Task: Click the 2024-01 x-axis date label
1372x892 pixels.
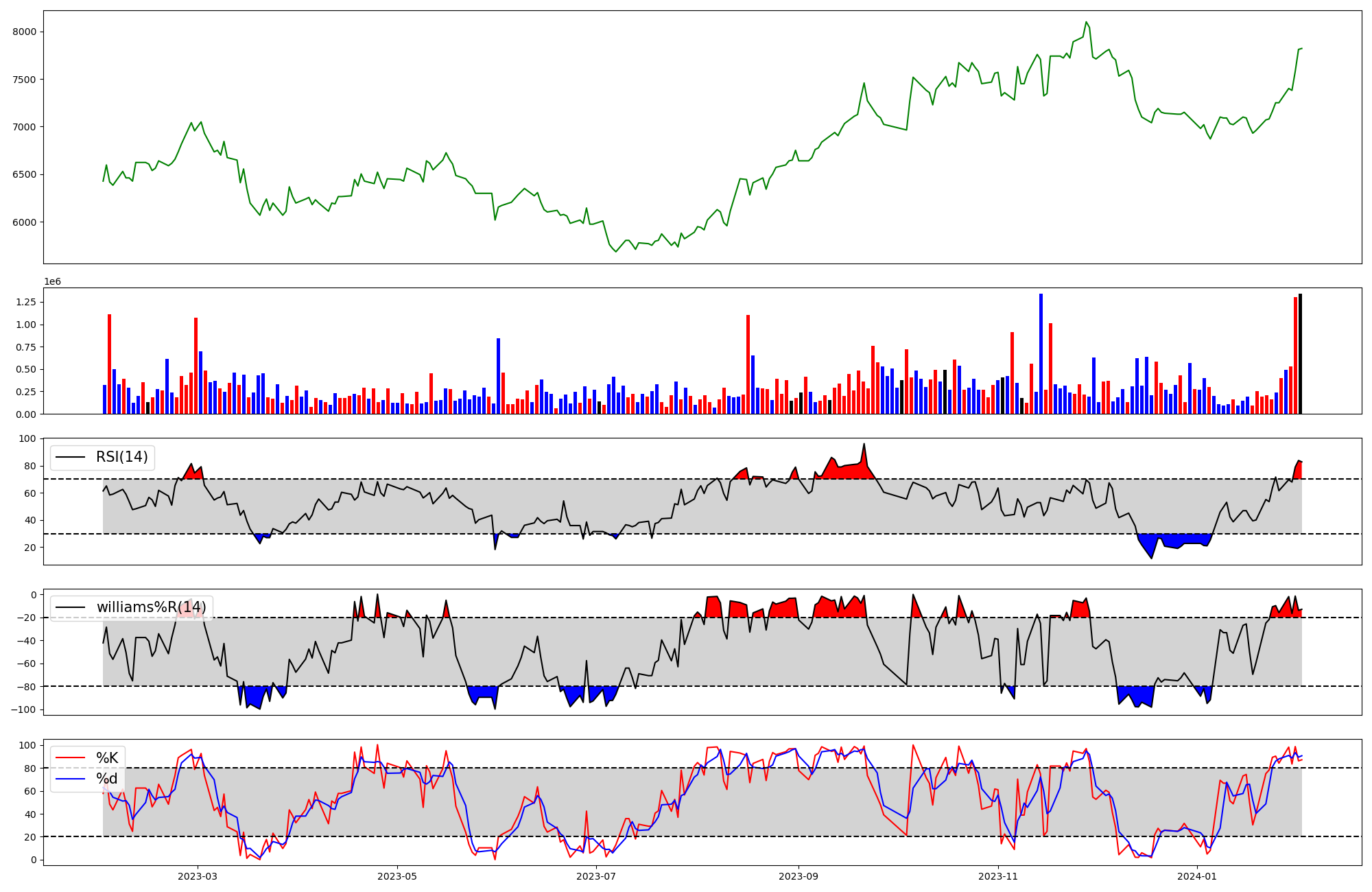Action: coord(1197,876)
